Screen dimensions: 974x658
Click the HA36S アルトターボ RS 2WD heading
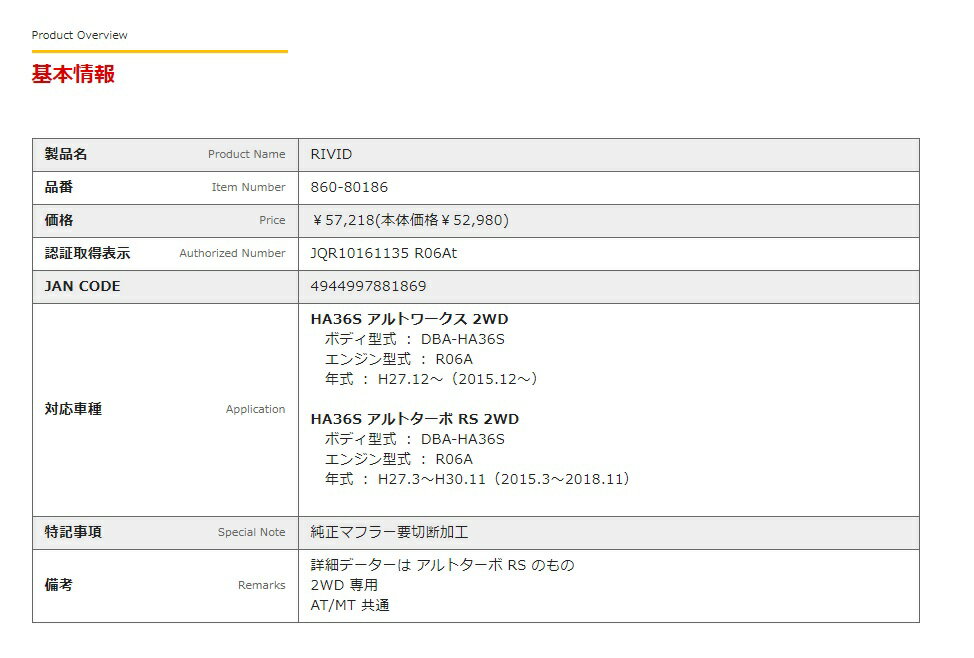[414, 419]
